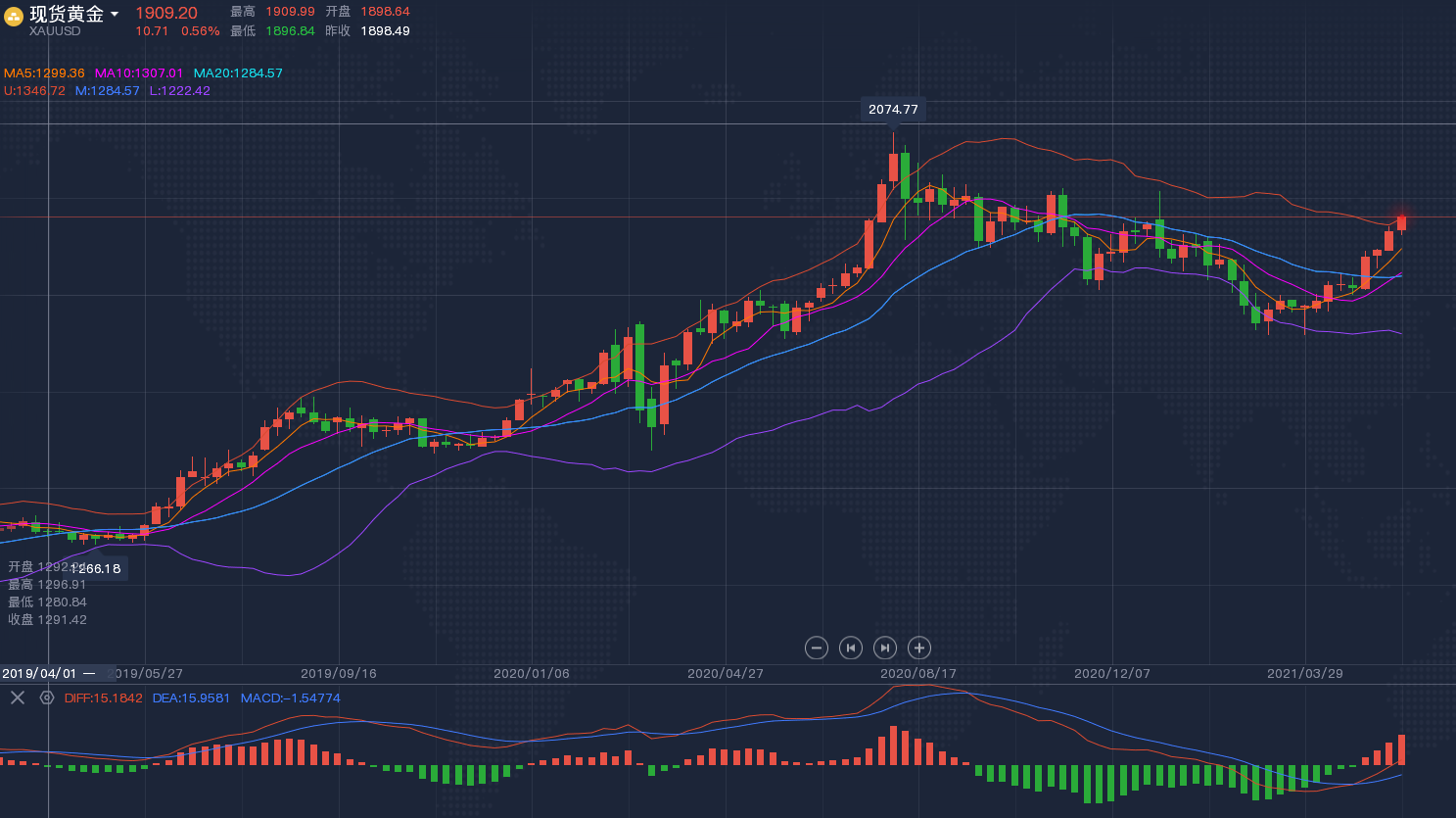Open the 现货黄金 symbol dropdown arrow
This screenshot has height=818, width=1456.
[115, 14]
